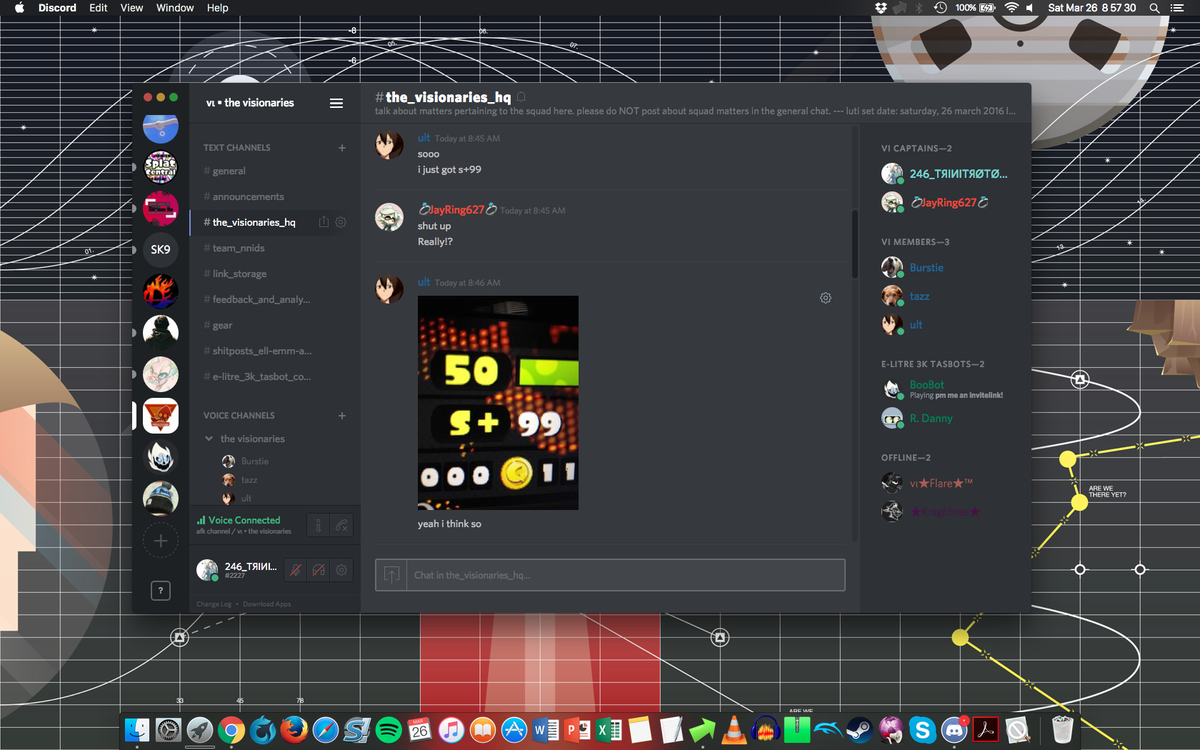Disconnect from the voice channel
The width and height of the screenshot is (1200, 750).
coord(342,525)
